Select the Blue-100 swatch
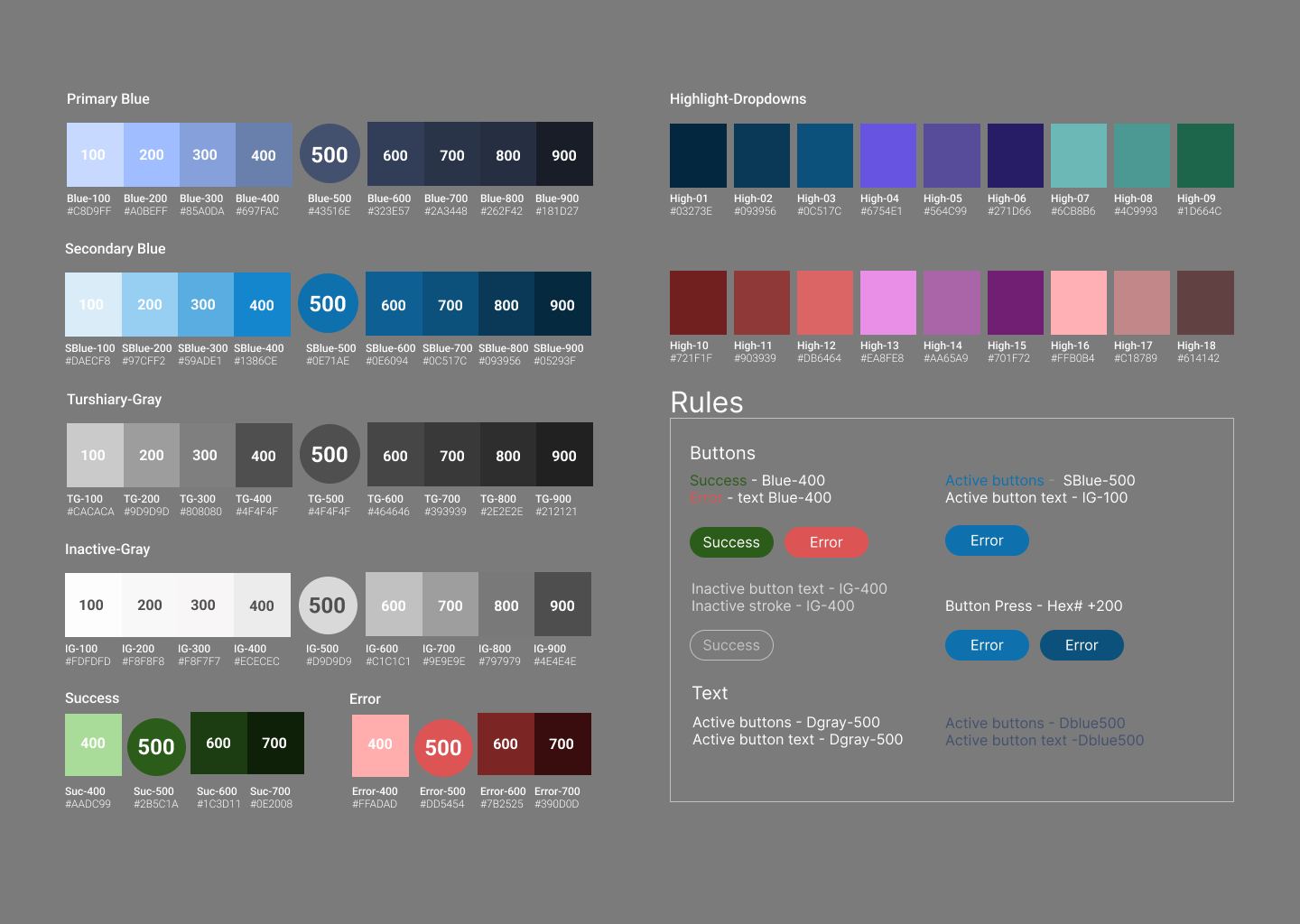 coord(95,154)
